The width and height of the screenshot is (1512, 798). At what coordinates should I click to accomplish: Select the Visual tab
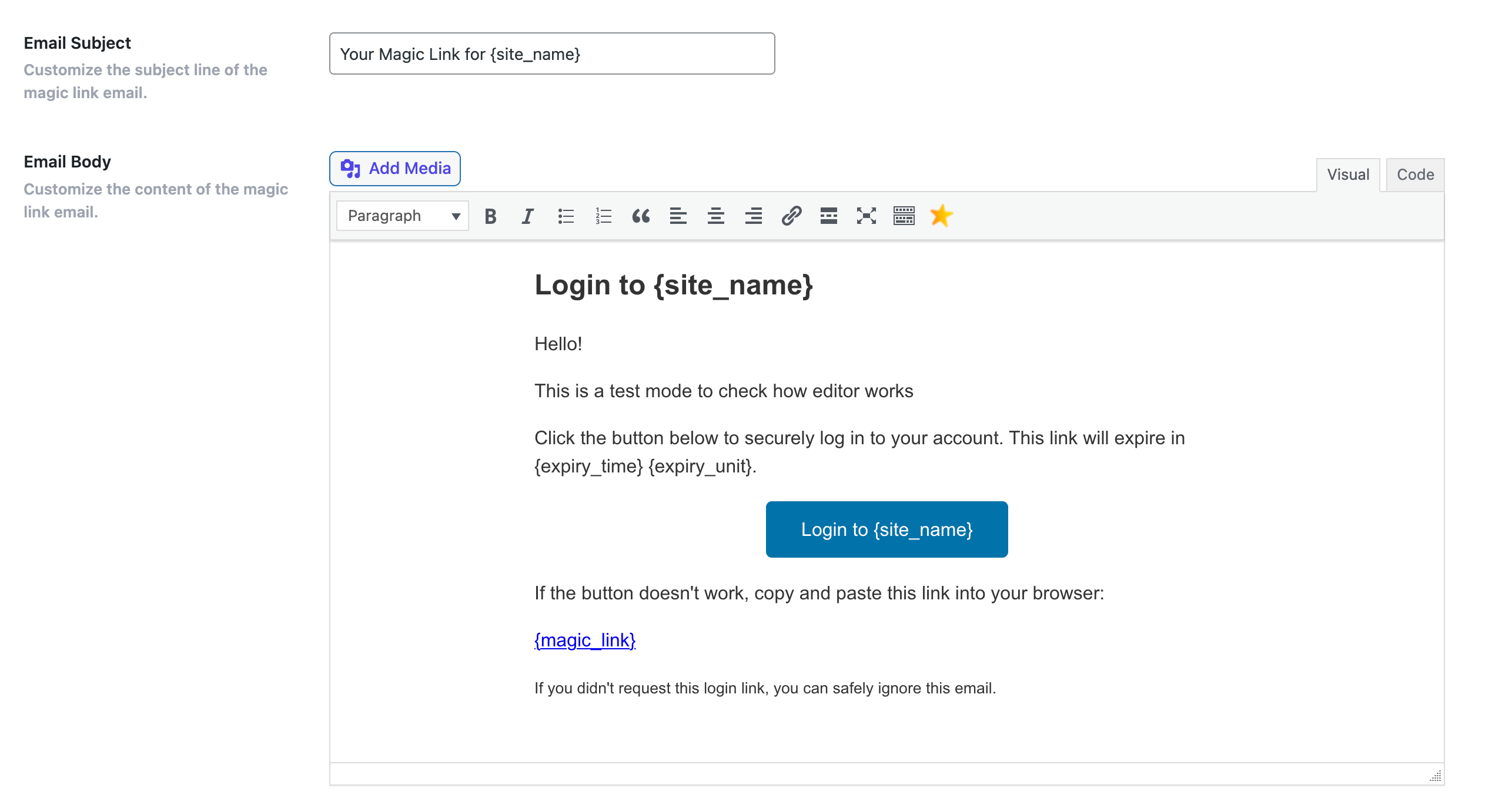coord(1347,174)
